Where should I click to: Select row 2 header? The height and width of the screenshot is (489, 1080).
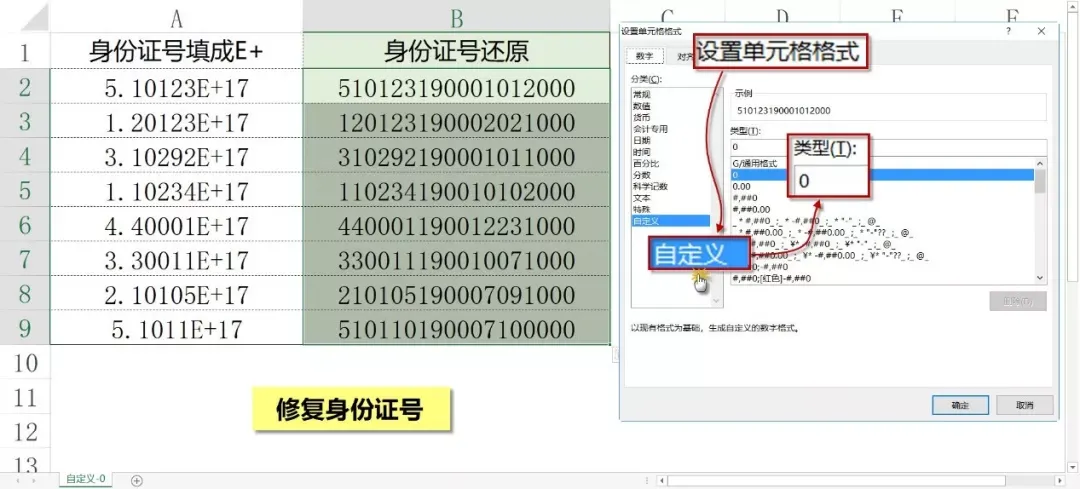pos(25,87)
